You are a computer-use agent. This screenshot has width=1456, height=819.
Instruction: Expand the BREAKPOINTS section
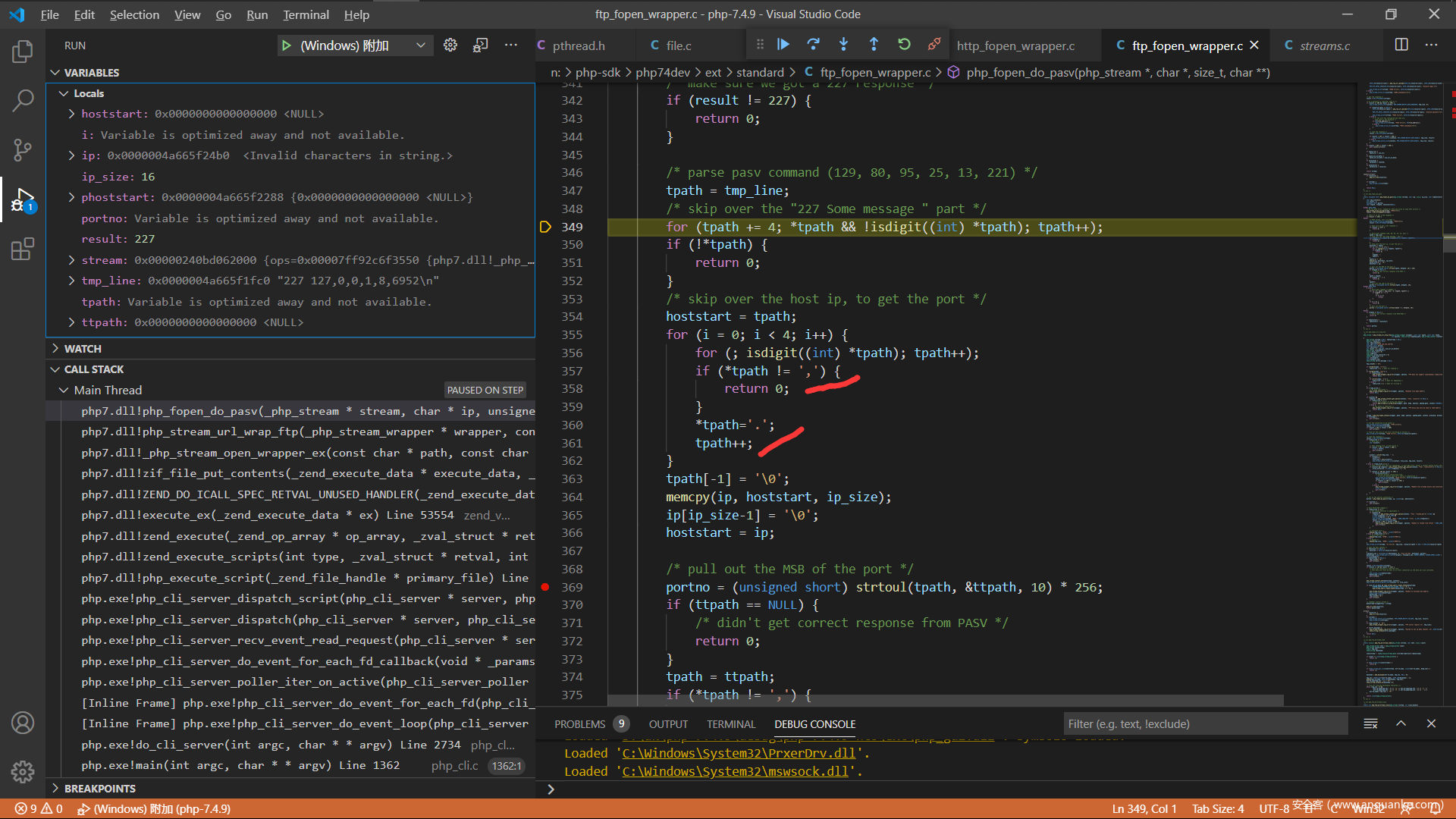[99, 788]
